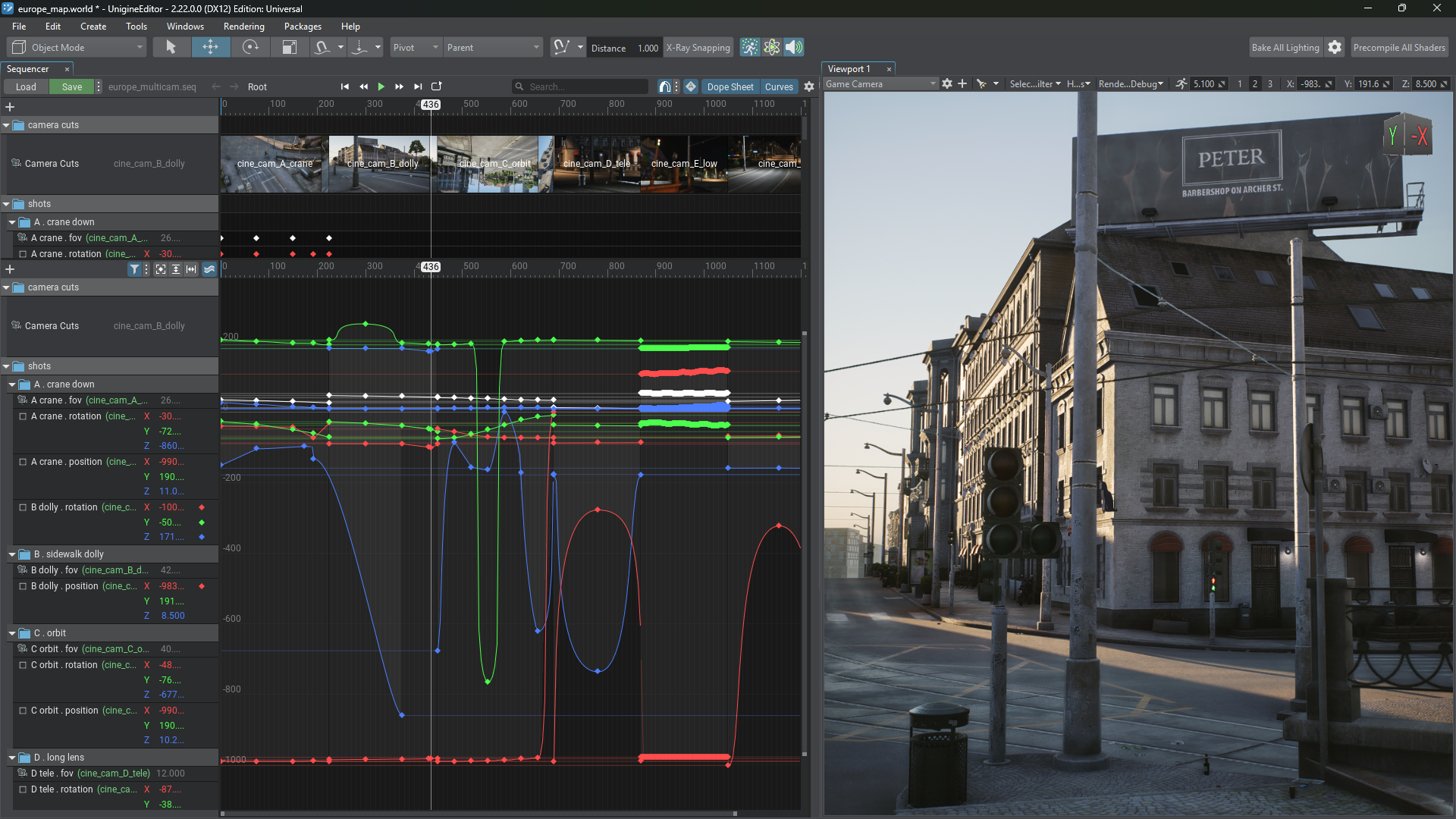Viewport: 1456px width, 819px height.
Task: Step to the previous keyframe
Action: [x=363, y=86]
